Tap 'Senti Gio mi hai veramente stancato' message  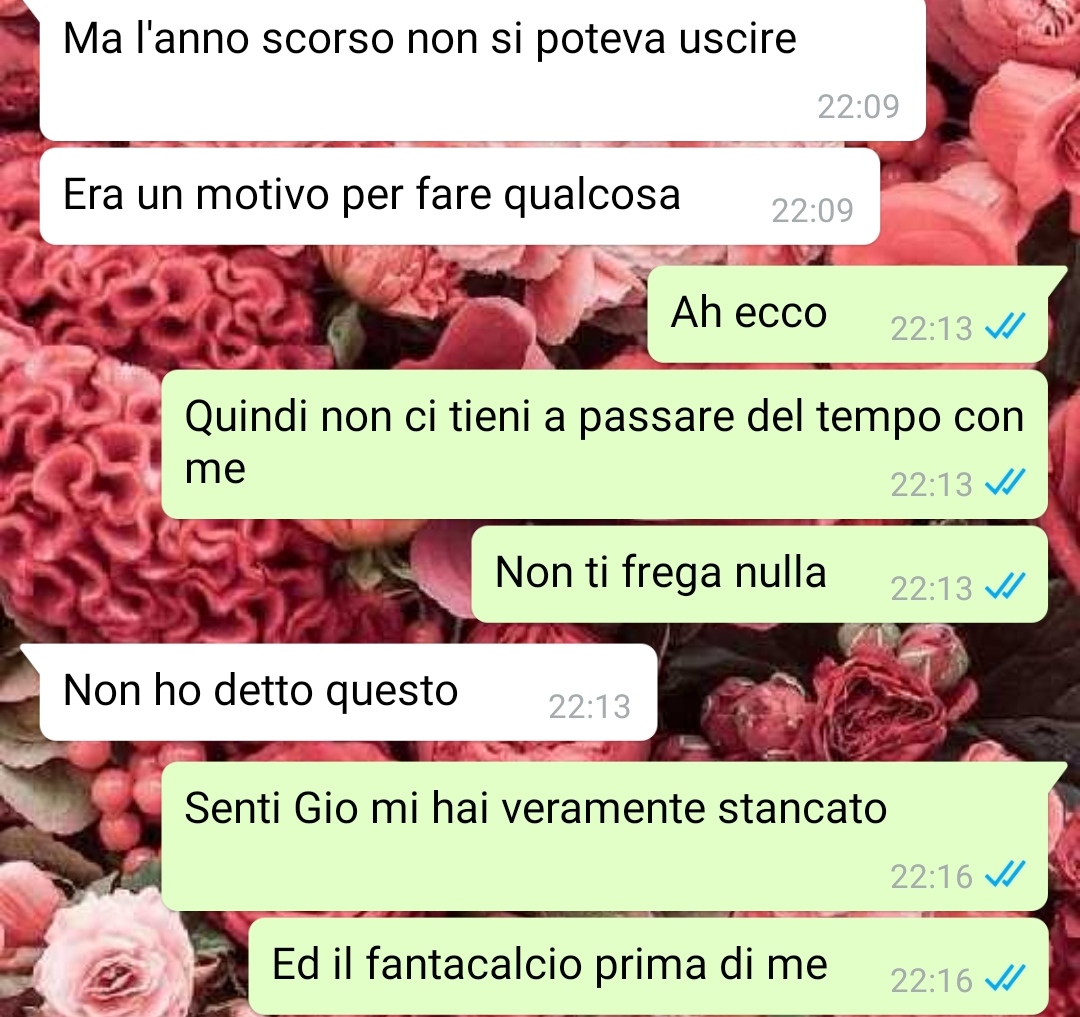[x=604, y=836]
